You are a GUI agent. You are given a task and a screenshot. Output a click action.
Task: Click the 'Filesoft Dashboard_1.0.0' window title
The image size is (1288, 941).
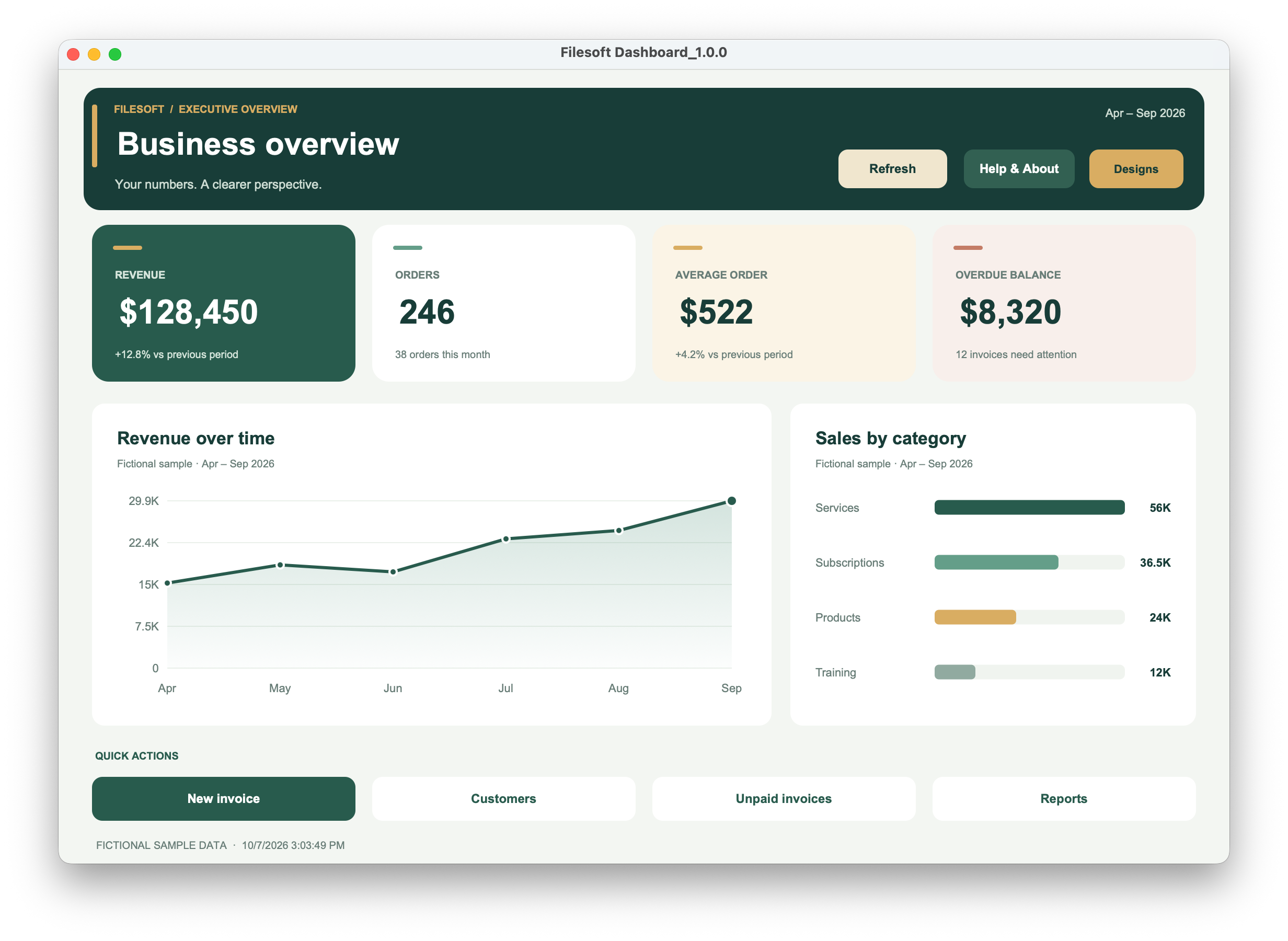[x=643, y=52]
